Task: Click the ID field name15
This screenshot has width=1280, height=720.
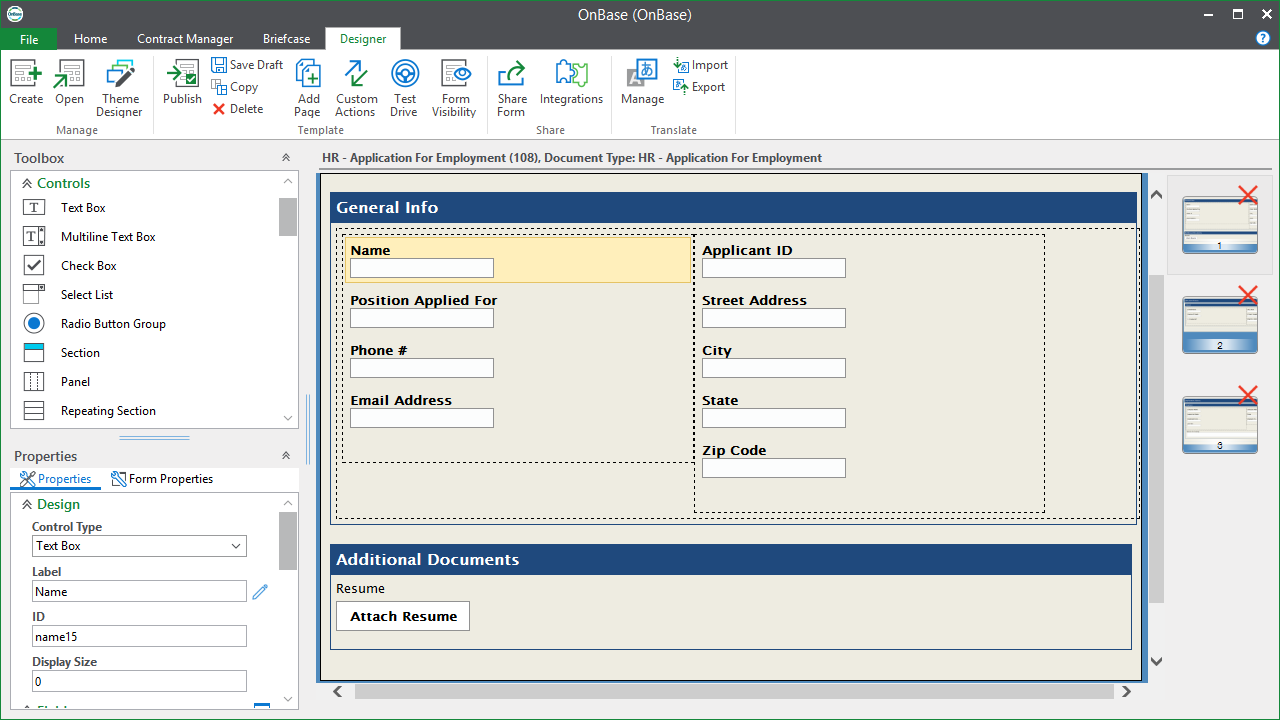Action: 139,636
